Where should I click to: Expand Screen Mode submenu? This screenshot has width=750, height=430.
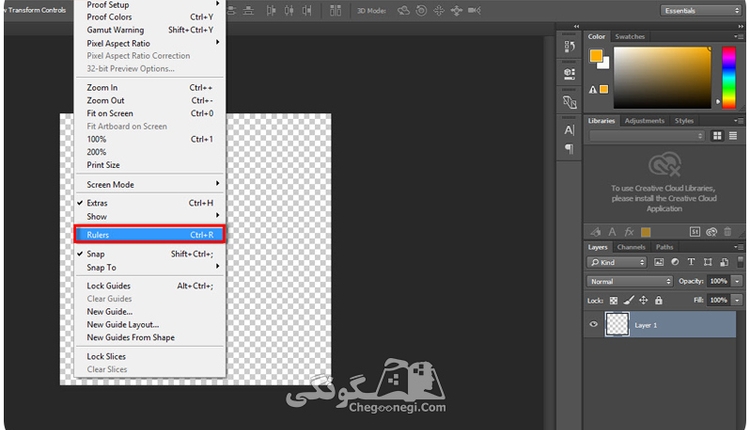[150, 184]
